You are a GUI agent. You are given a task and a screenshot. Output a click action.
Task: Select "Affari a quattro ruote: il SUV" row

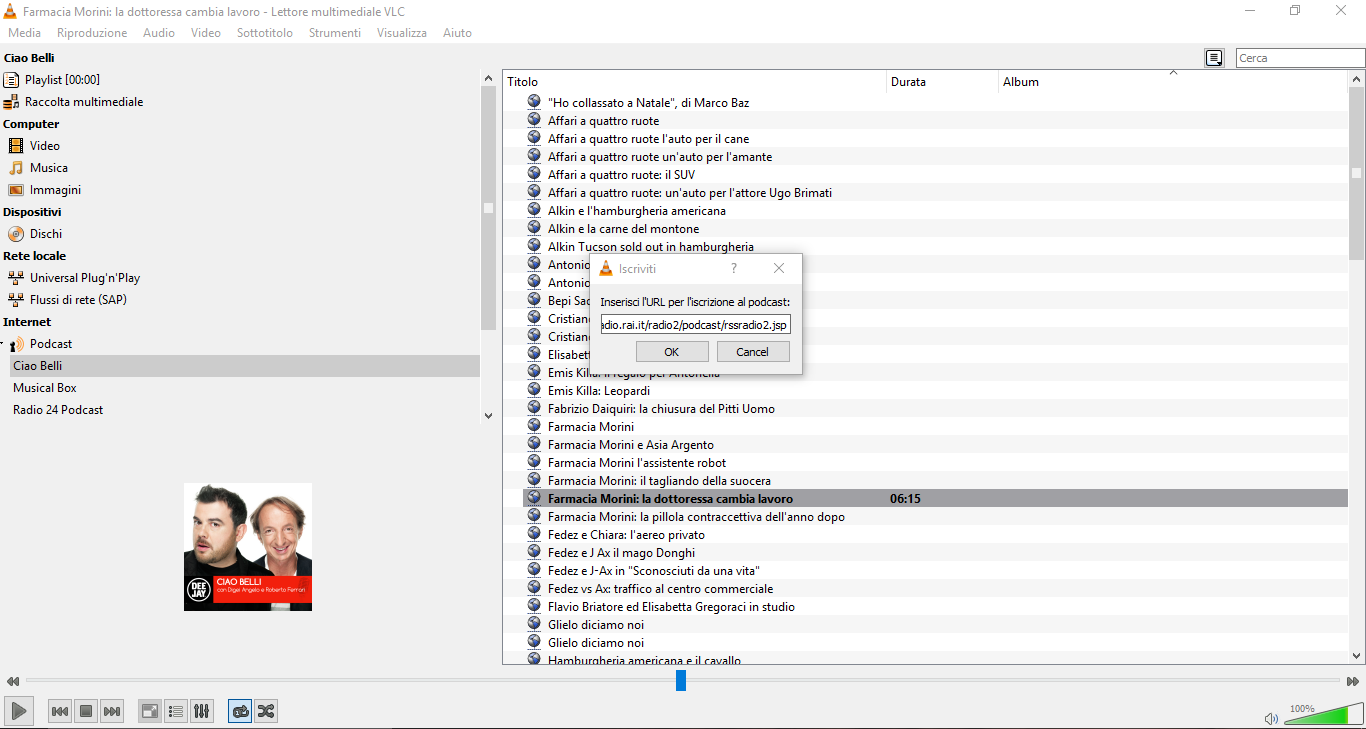(622, 175)
